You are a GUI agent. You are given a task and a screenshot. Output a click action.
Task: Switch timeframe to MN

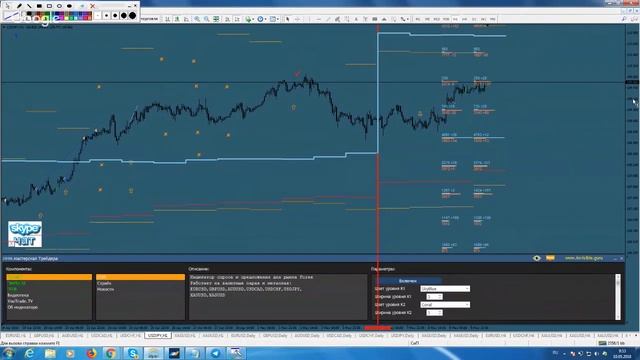[x=493, y=19]
